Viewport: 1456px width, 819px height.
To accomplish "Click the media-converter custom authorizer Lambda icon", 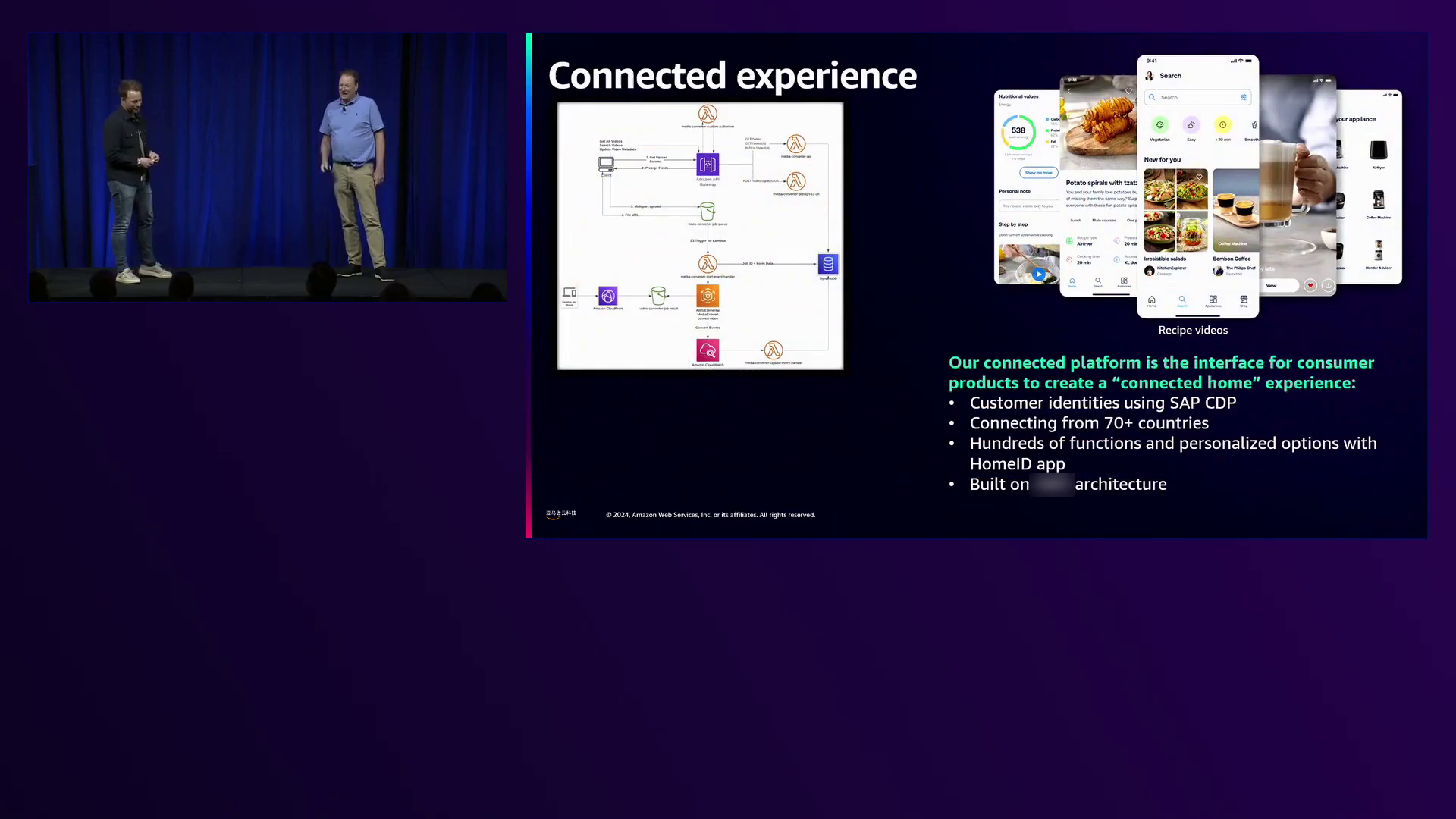I will coord(708,115).
